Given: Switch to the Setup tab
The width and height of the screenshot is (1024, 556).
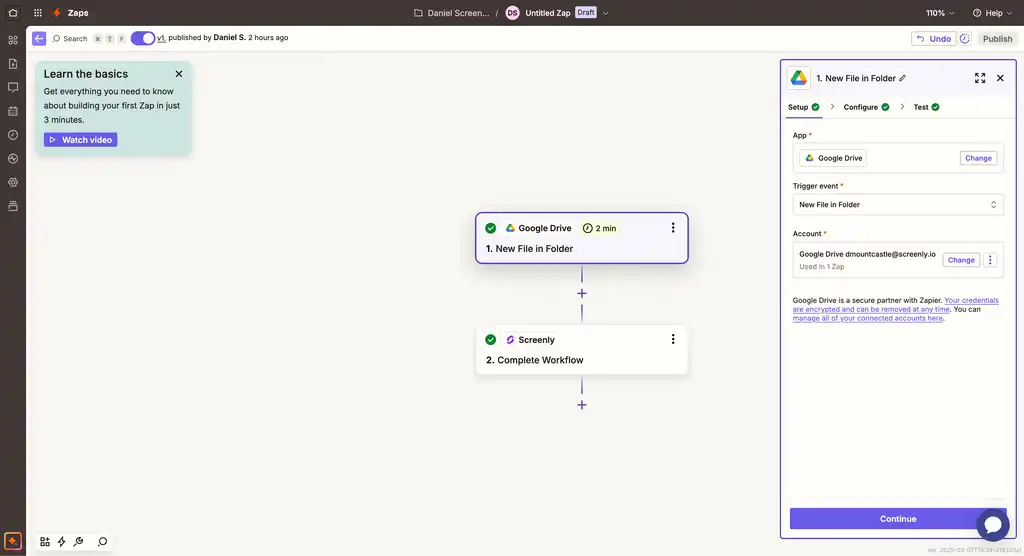Looking at the screenshot, I should pos(803,107).
